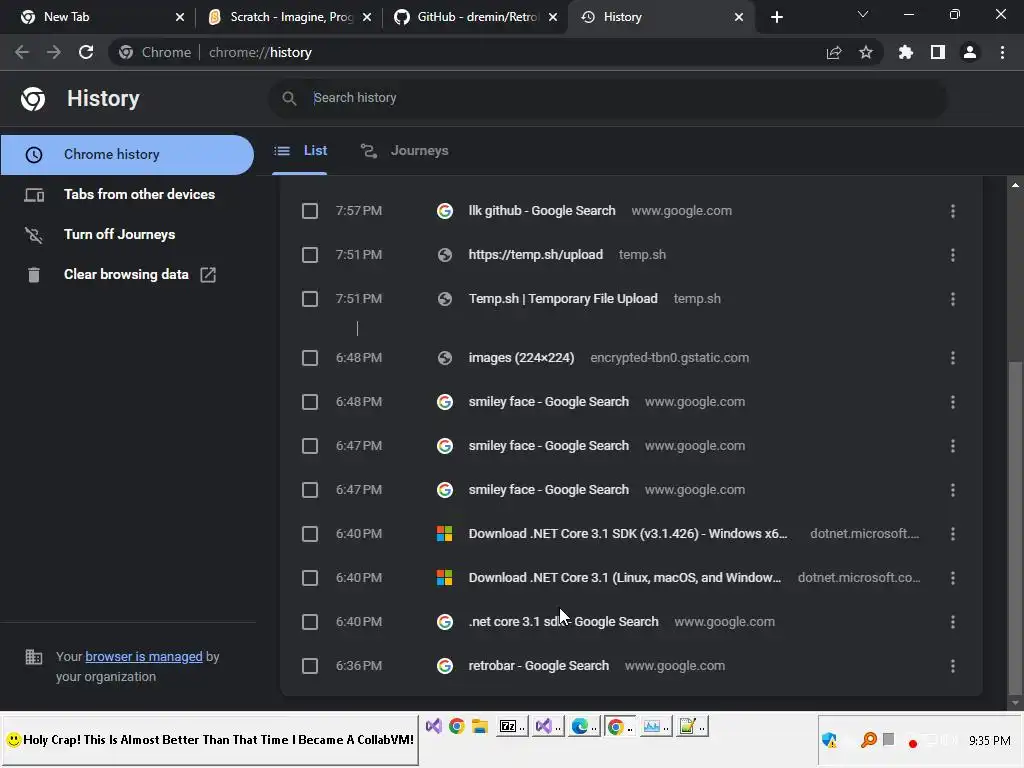
Task: Click the Holy Crap start button
Action: [210, 740]
